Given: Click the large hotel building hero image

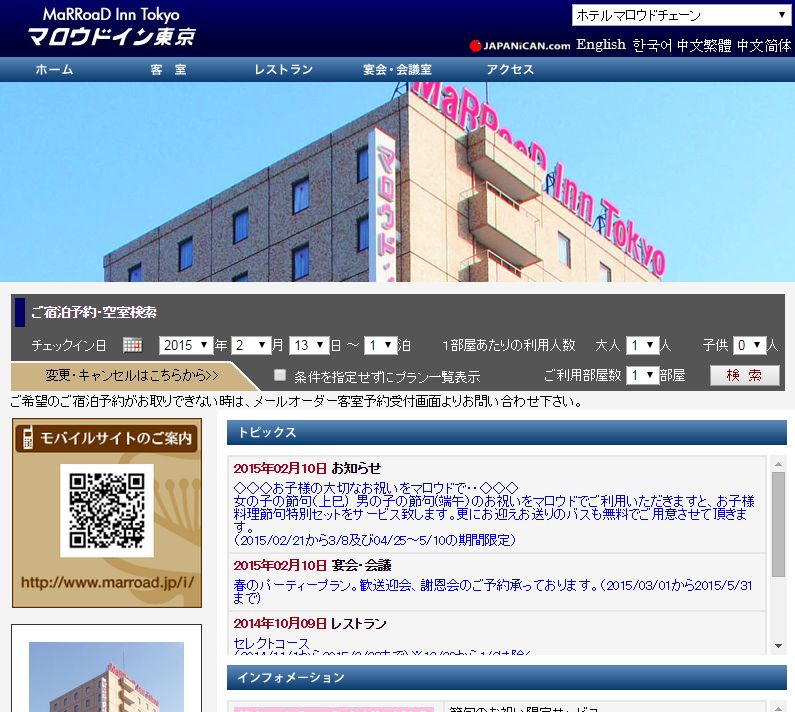Looking at the screenshot, I should click(x=398, y=182).
